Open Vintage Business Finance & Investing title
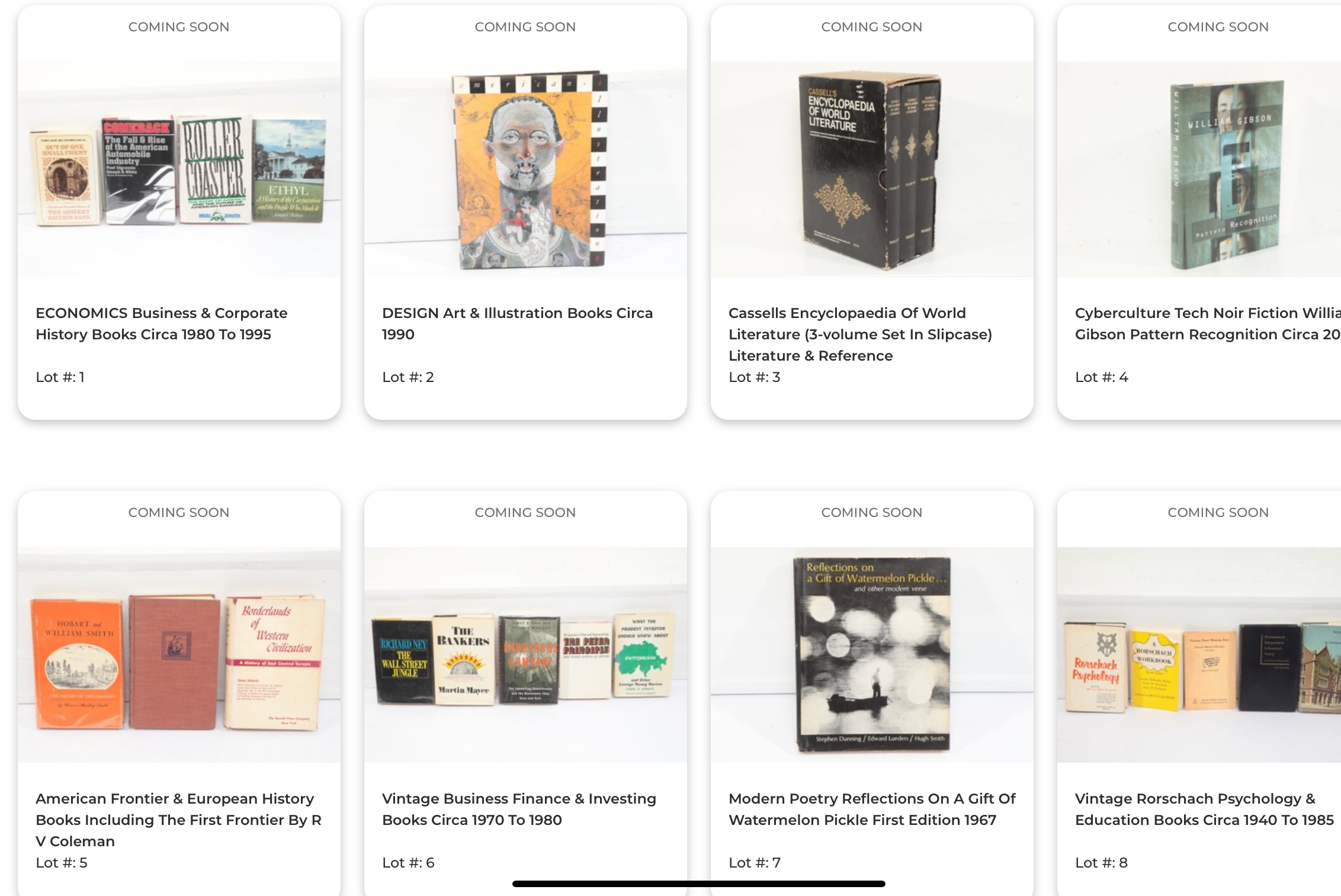Viewport: 1341px width, 896px height. (x=519, y=809)
